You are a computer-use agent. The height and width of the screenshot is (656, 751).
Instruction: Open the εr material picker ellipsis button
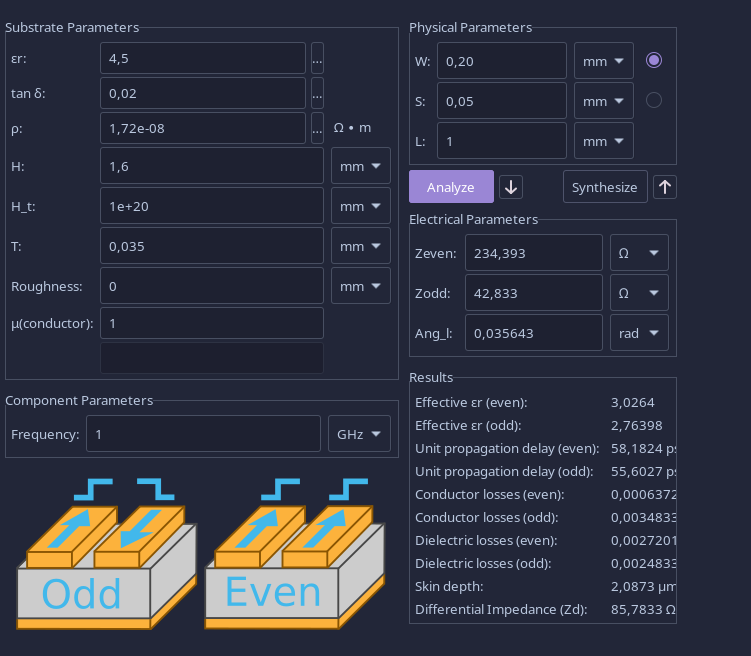click(317, 59)
